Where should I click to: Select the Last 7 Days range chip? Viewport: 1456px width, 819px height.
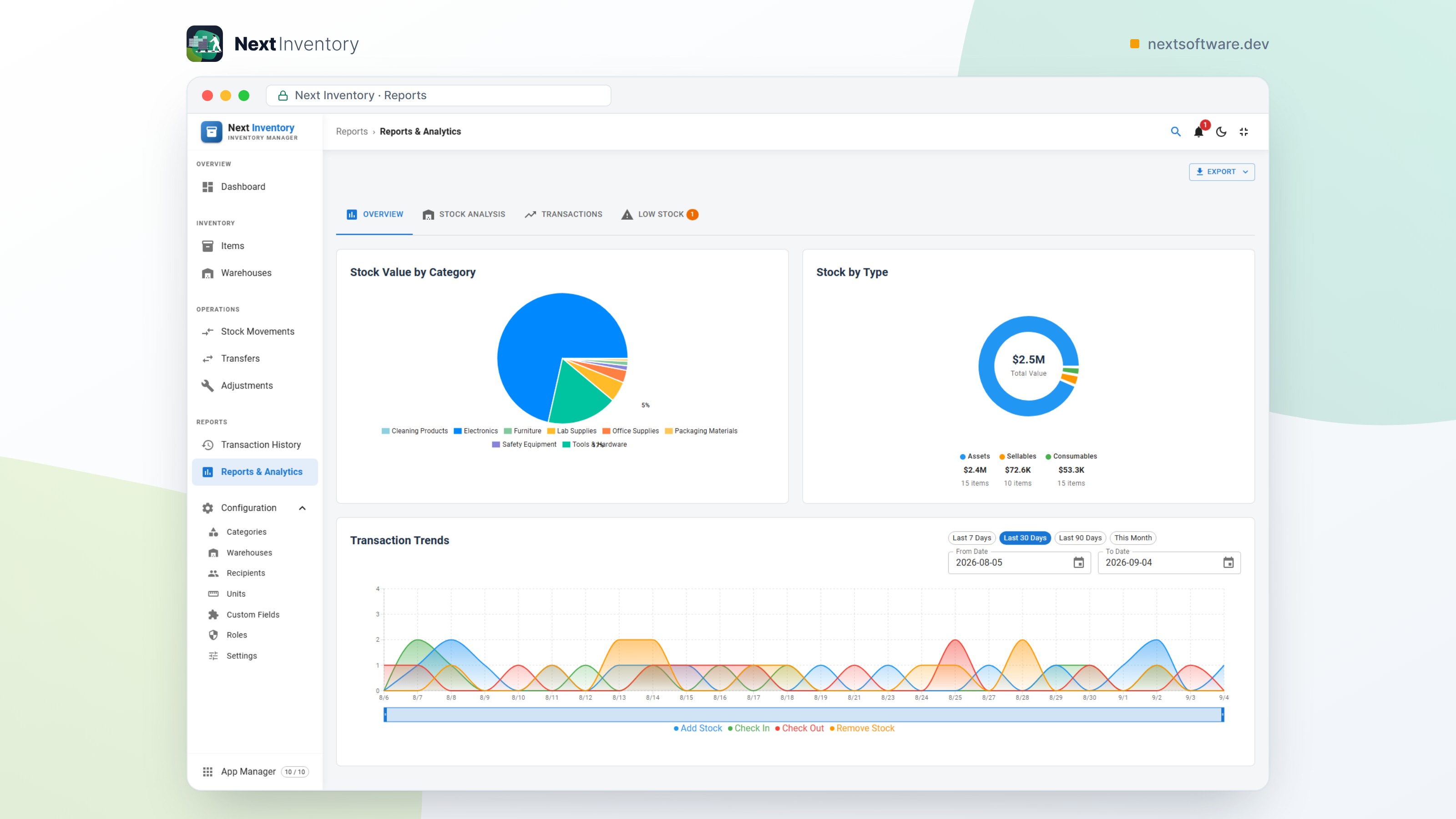click(x=971, y=538)
